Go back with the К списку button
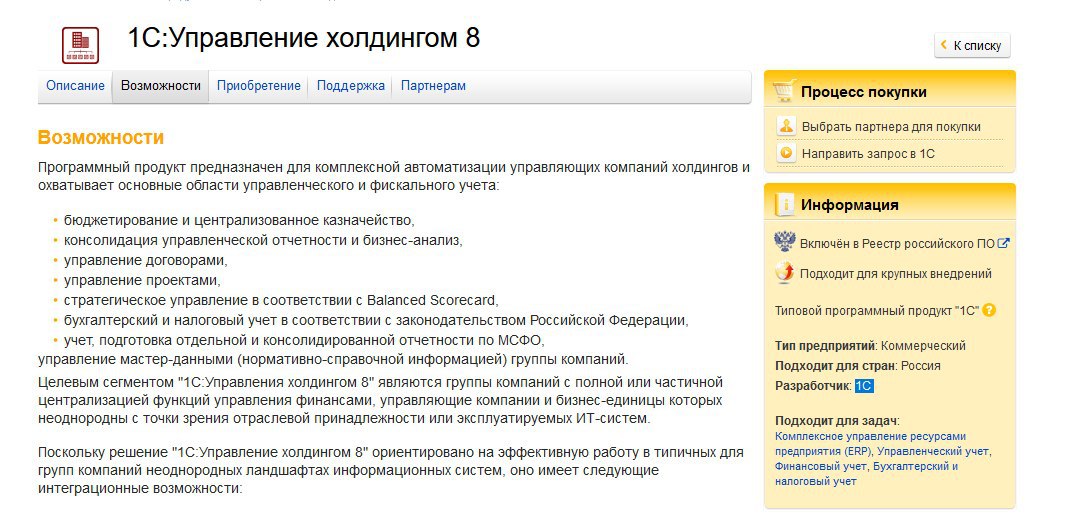The width and height of the screenshot is (1090, 516). click(x=972, y=46)
